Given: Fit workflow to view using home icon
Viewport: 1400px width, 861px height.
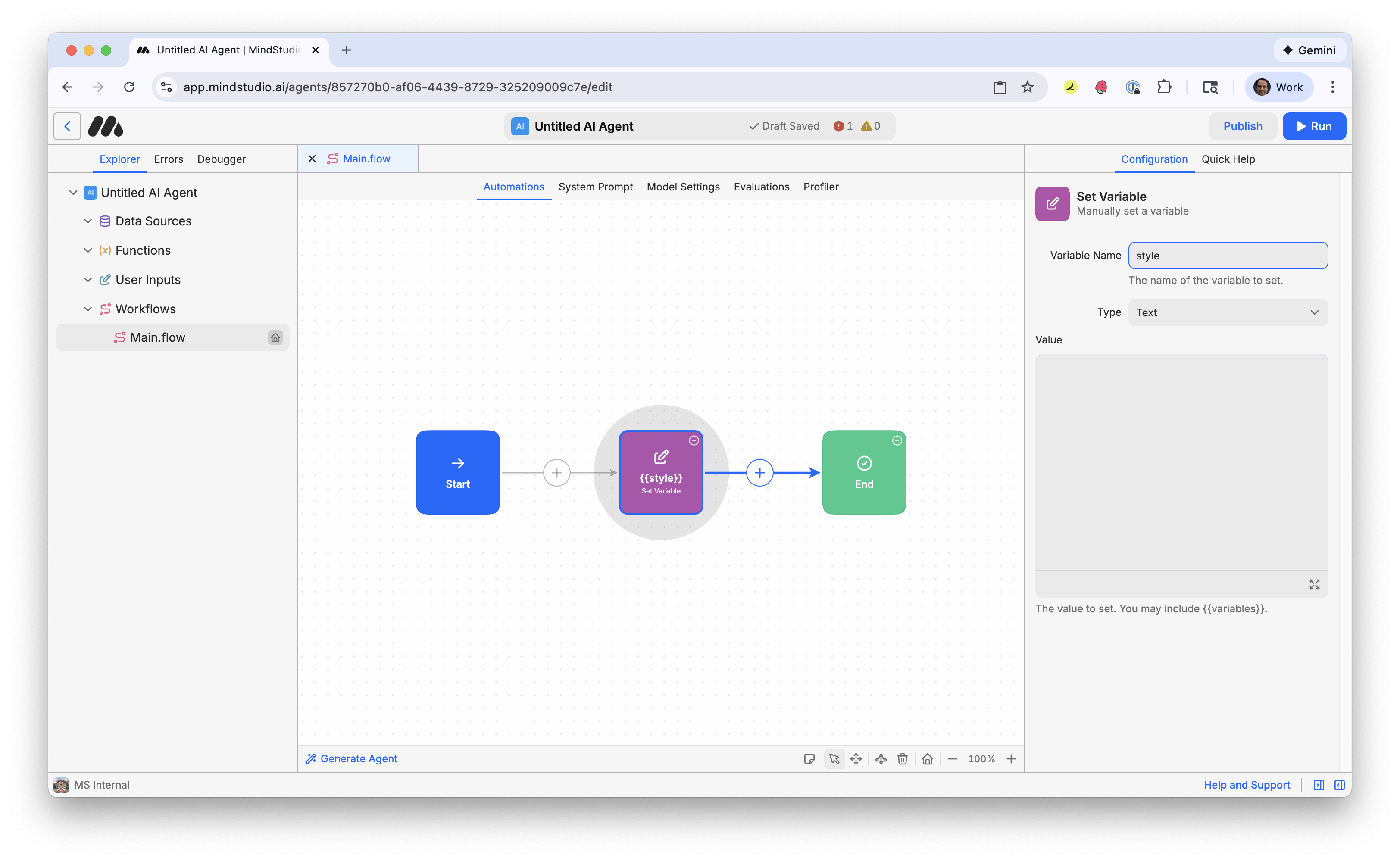Looking at the screenshot, I should click(927, 758).
